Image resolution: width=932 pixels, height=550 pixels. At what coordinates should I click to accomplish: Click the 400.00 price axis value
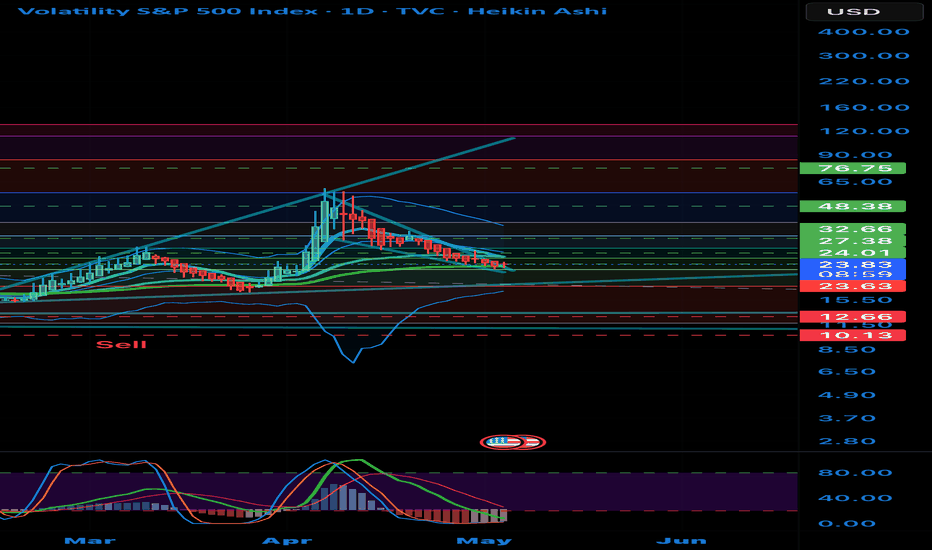point(864,32)
